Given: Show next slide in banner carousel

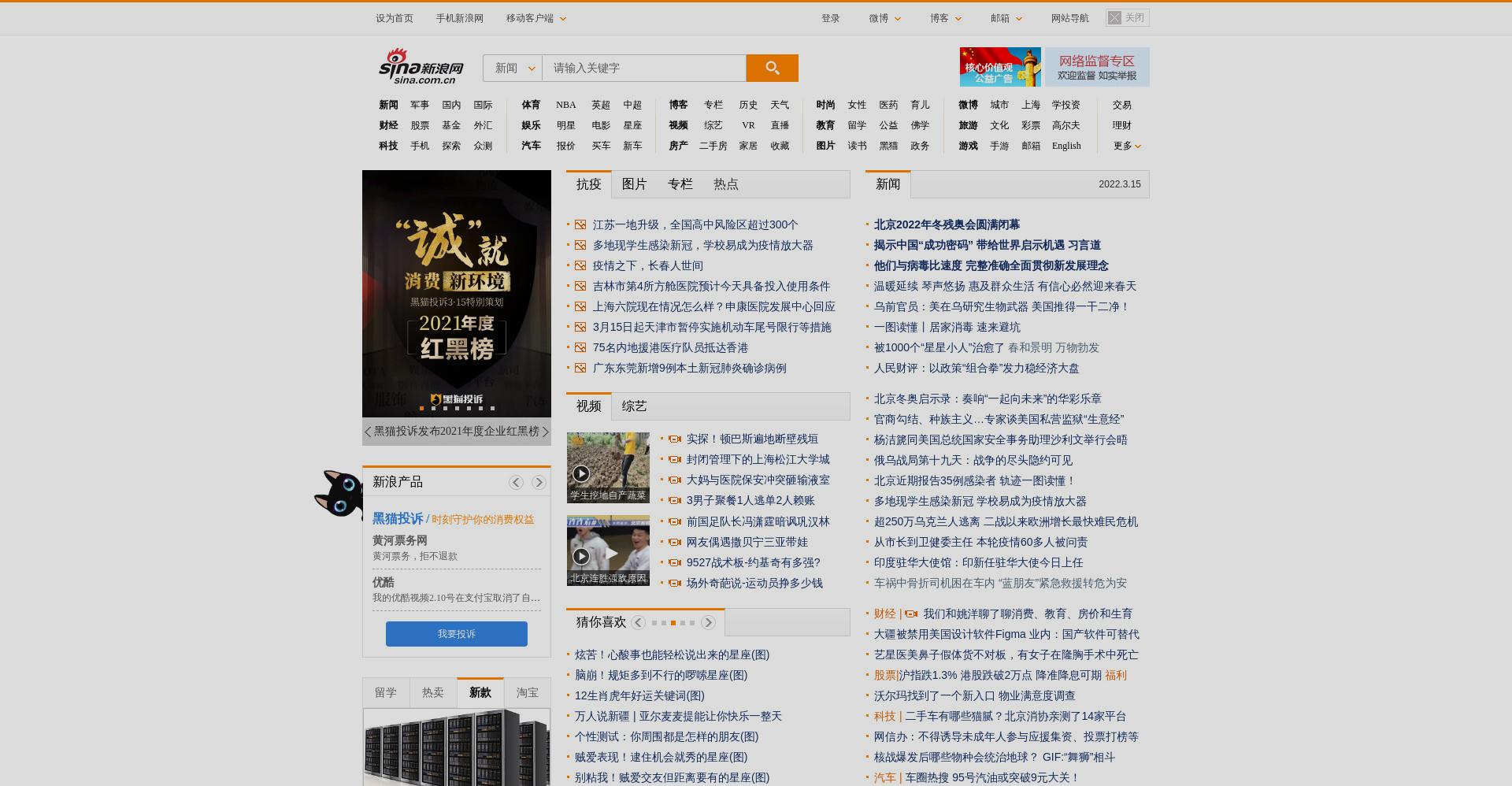Looking at the screenshot, I should pyautogui.click(x=545, y=432).
